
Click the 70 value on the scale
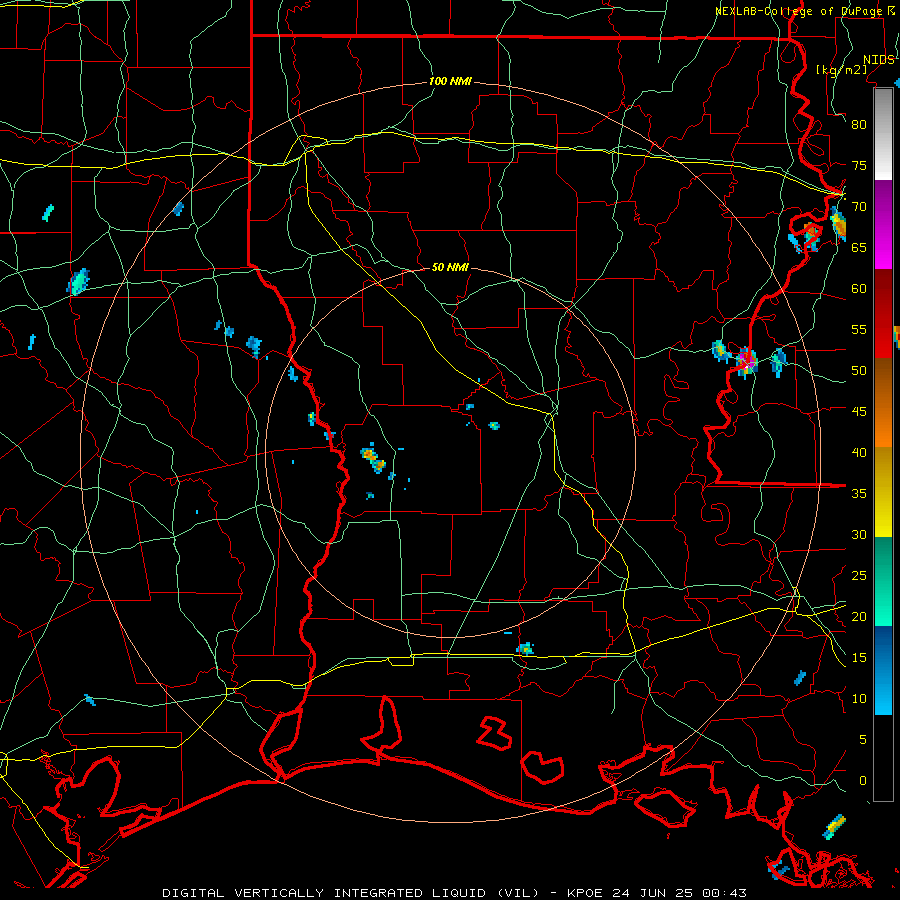pos(859,207)
